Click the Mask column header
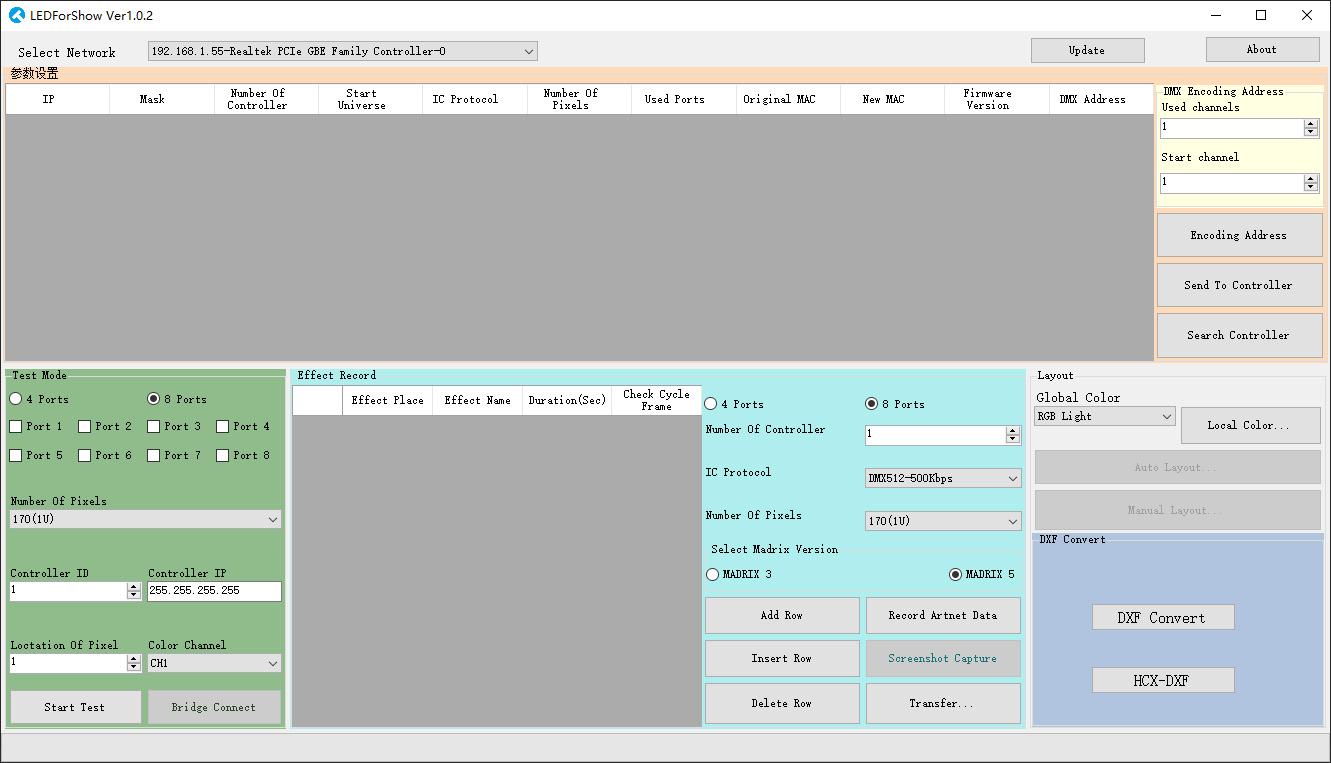 coord(162,99)
